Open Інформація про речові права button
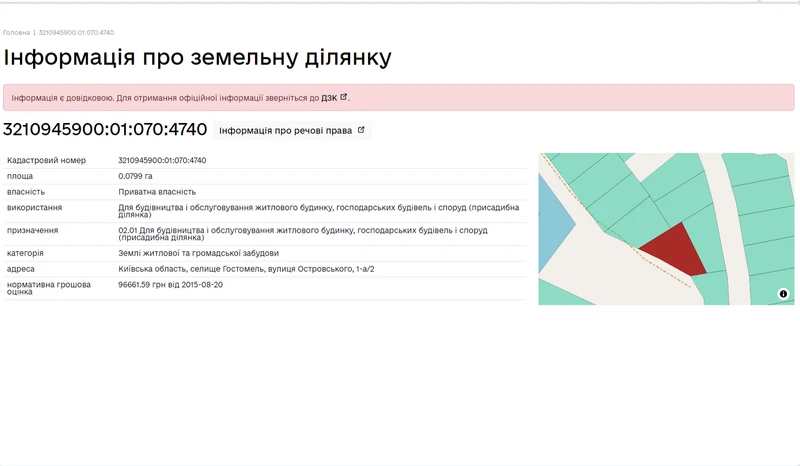800x466 pixels. 292,131
